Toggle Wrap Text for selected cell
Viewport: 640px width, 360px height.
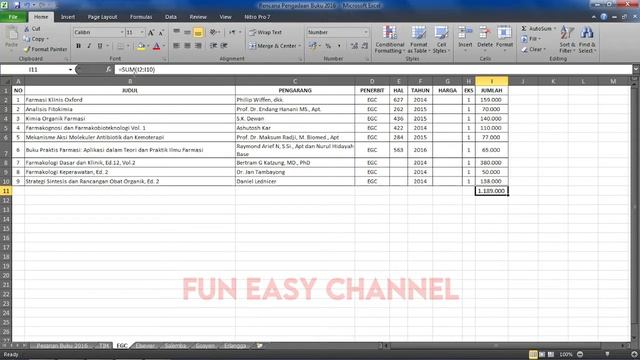266,32
